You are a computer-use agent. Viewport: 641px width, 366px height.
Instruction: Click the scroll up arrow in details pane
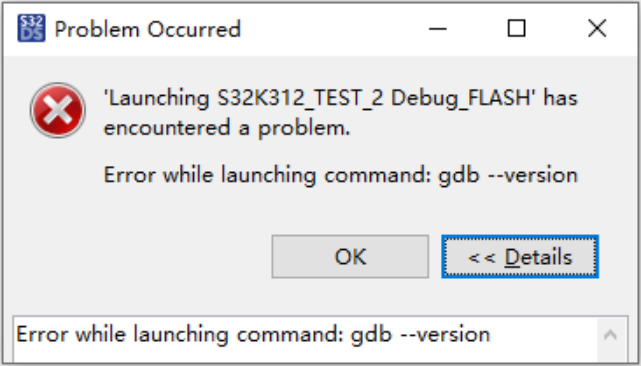tap(610, 335)
